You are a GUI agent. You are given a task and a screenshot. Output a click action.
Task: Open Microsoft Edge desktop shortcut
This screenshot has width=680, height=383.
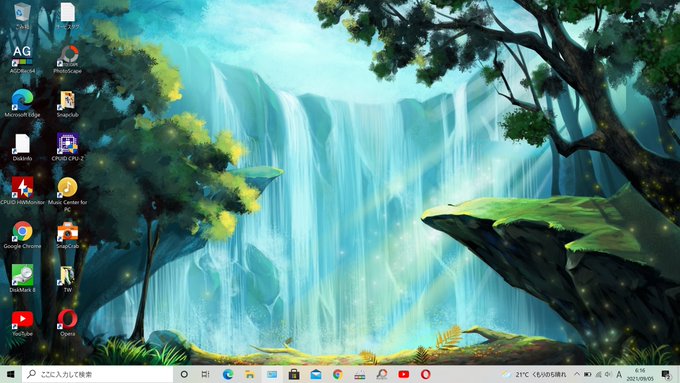[x=22, y=103]
